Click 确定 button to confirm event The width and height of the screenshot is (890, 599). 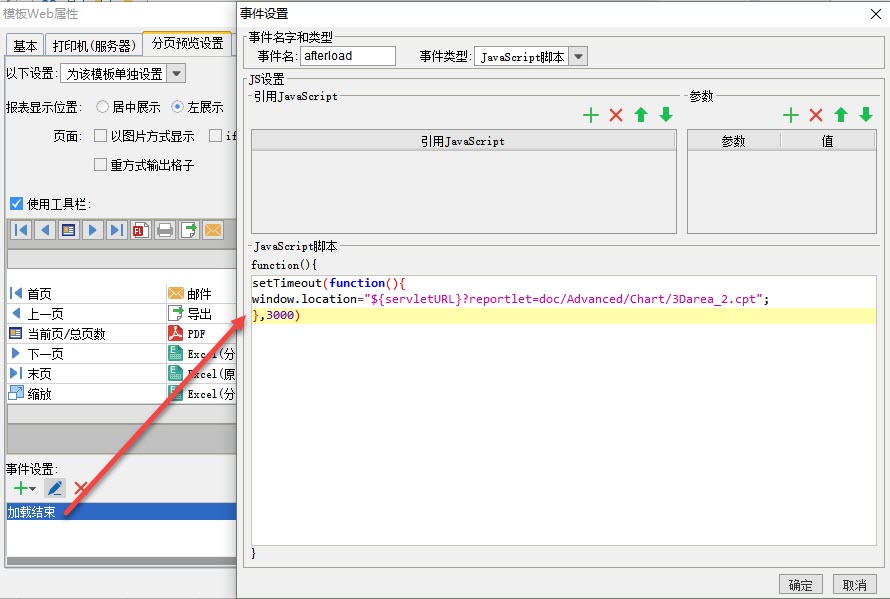pyautogui.click(x=800, y=584)
